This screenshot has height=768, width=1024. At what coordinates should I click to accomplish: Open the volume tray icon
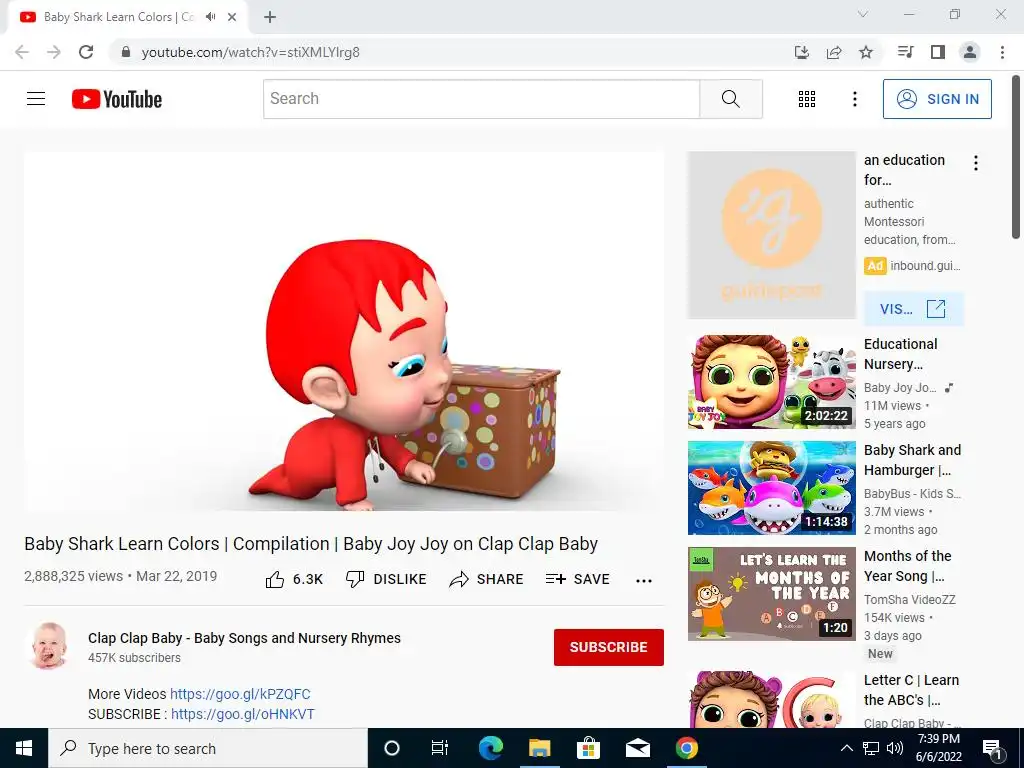[x=895, y=748]
